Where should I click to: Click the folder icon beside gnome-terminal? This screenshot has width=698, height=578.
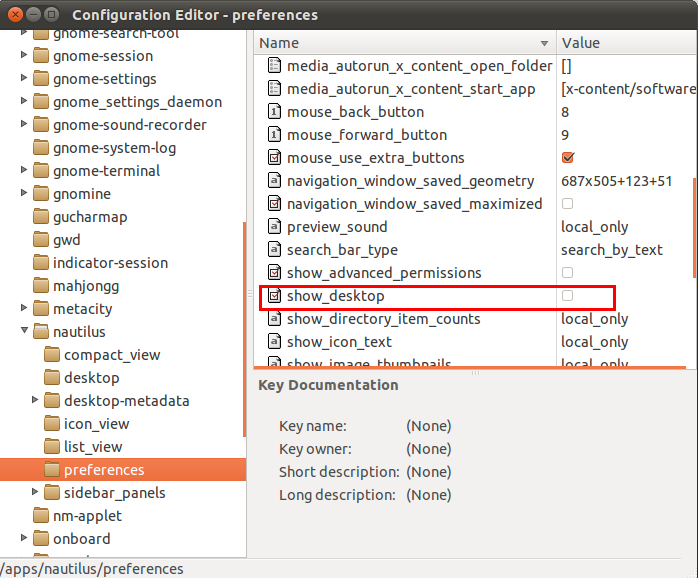click(x=41, y=171)
